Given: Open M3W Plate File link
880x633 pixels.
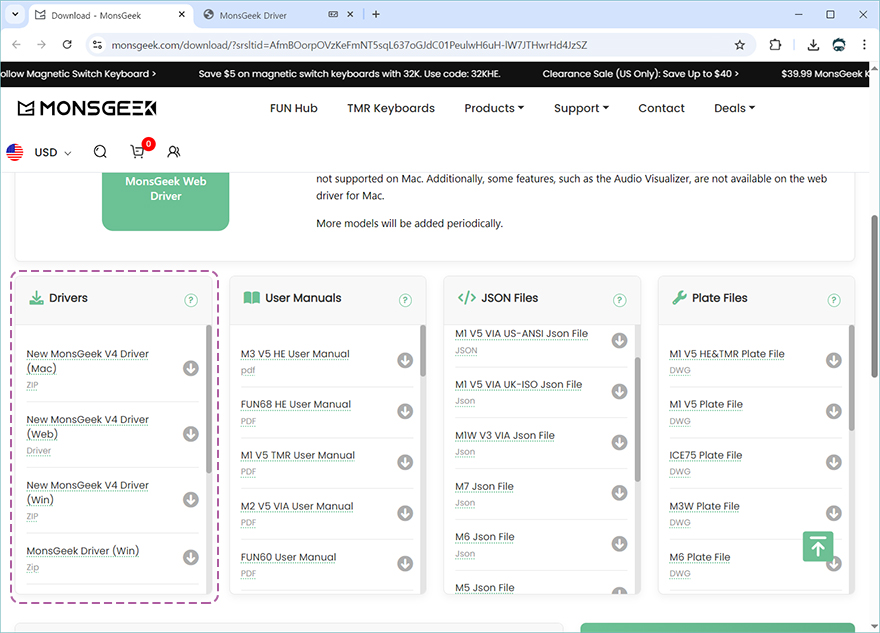Looking at the screenshot, I should coord(704,506).
